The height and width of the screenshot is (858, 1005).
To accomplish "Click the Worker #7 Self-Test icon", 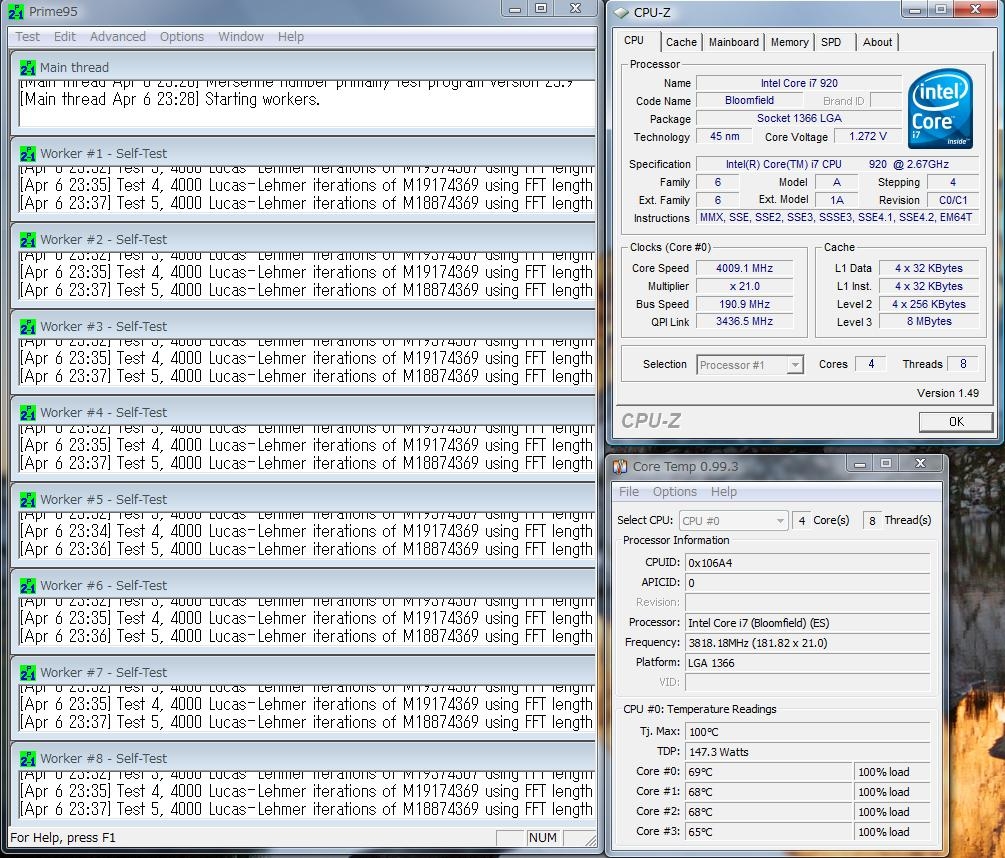I will click(28, 672).
